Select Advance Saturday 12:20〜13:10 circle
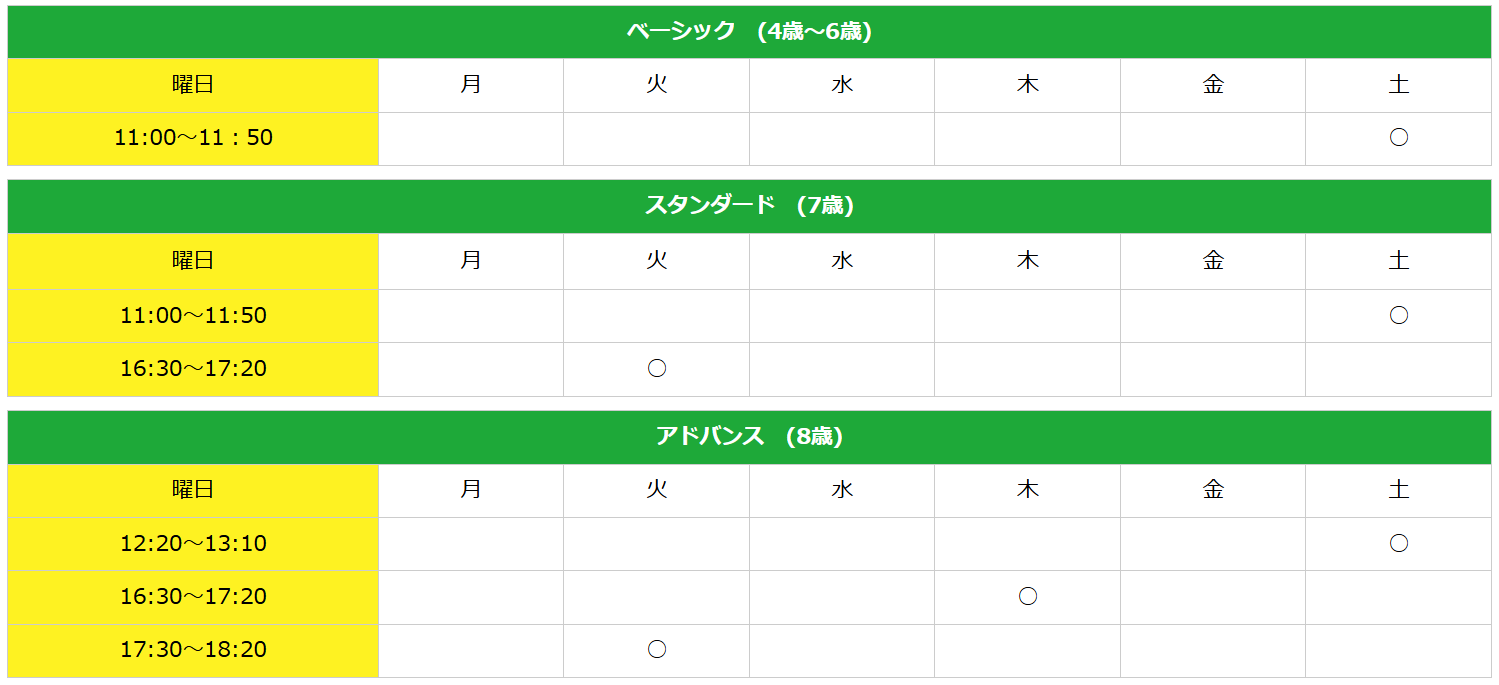The image size is (1499, 685). (1398, 544)
